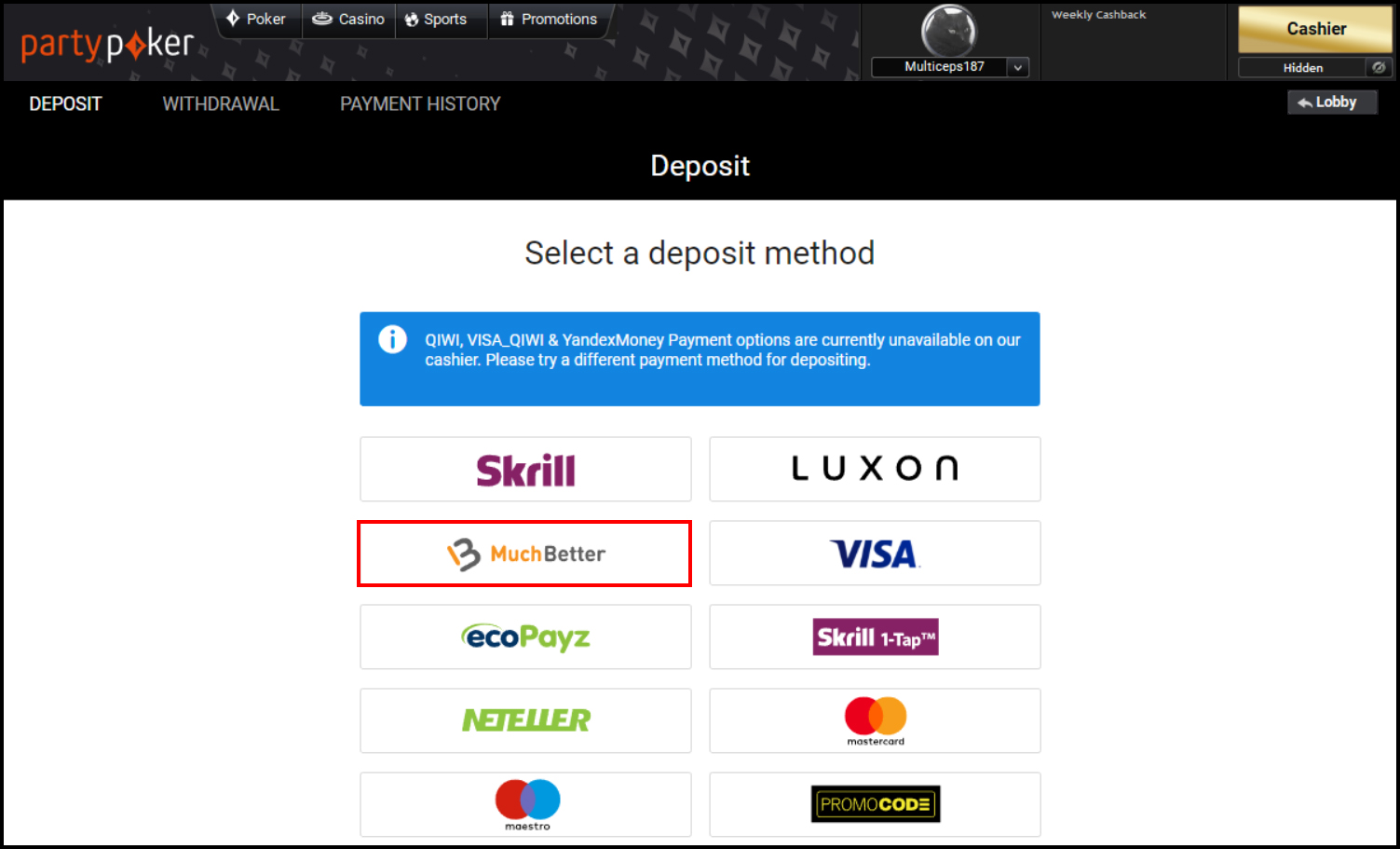
Task: Click the QIWI unavailable notice text
Action: point(723,349)
